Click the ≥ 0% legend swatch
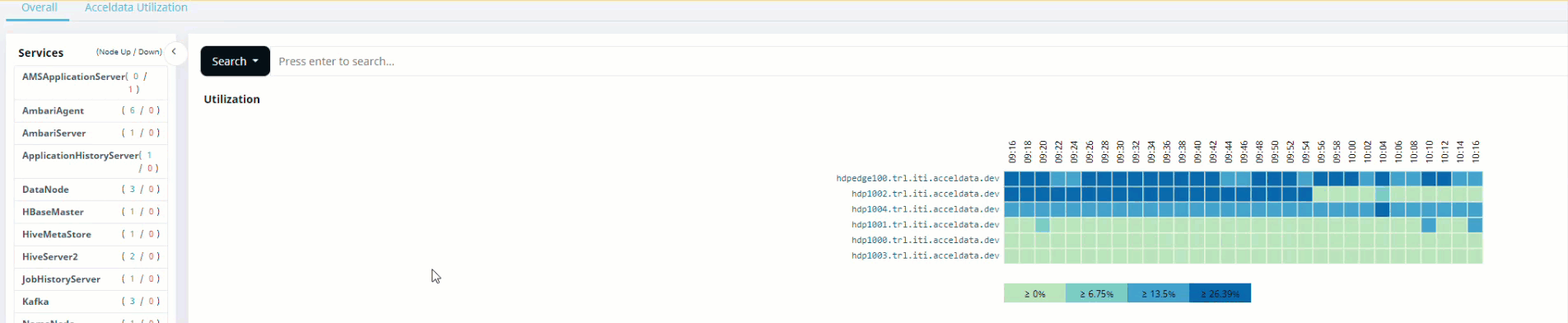This screenshot has width=1568, height=323. pyautogui.click(x=1034, y=293)
